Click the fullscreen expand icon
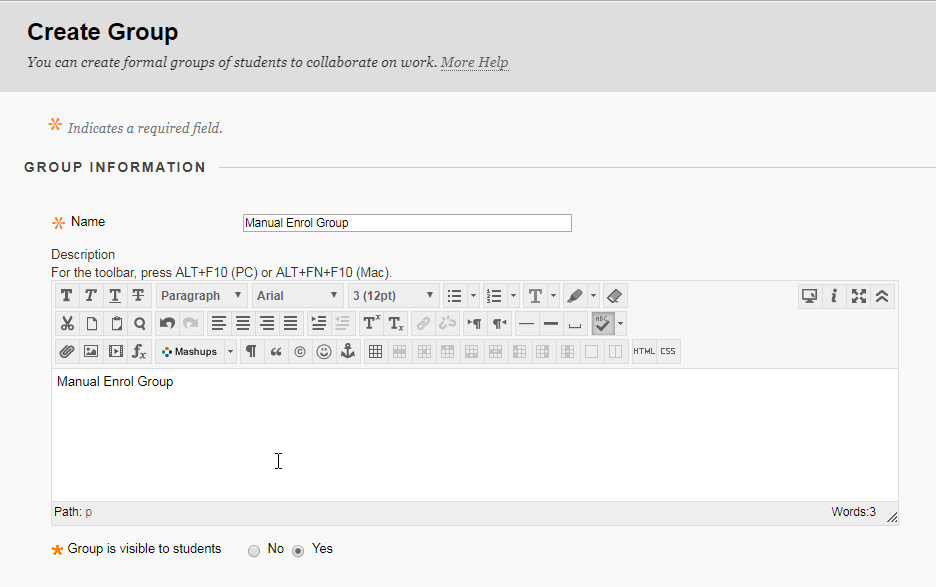This screenshot has height=587, width=936. tap(858, 296)
